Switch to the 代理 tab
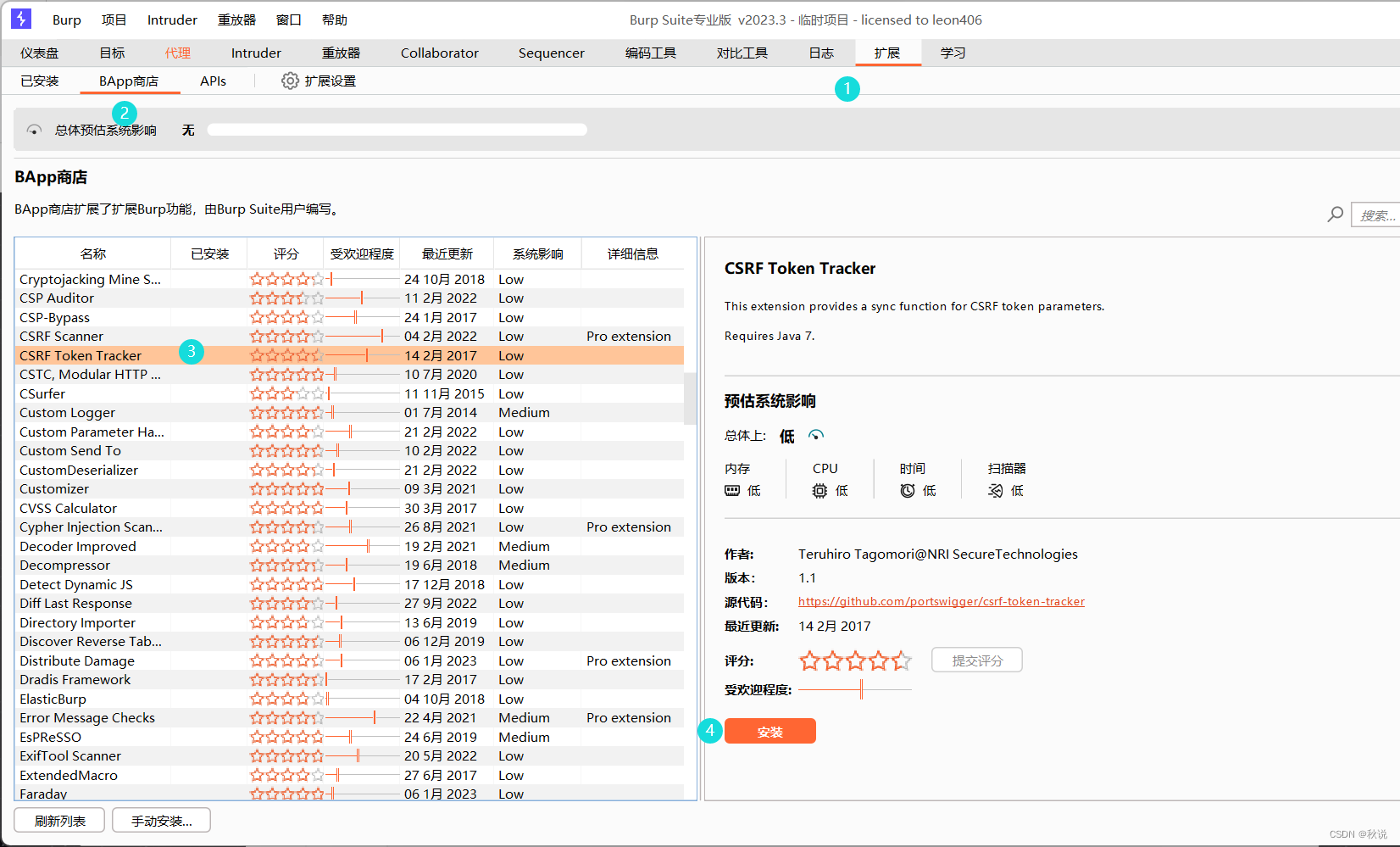The width and height of the screenshot is (1400, 847). (x=178, y=53)
